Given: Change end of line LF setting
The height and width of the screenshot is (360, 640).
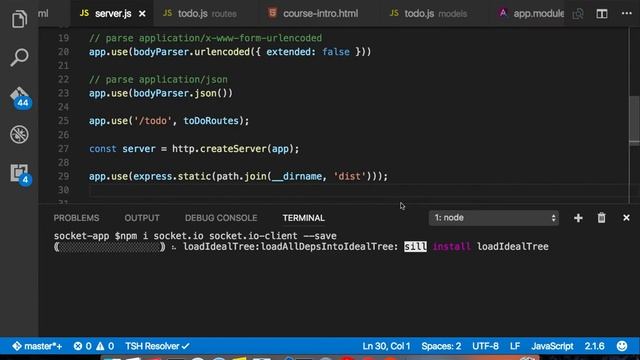Looking at the screenshot, I should click(x=515, y=346).
